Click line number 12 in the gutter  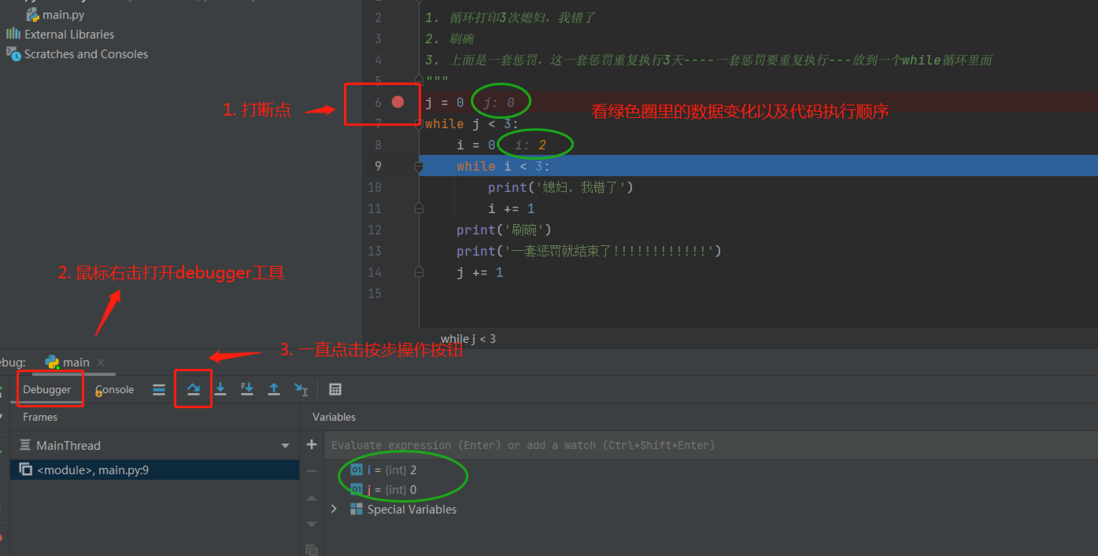375,230
